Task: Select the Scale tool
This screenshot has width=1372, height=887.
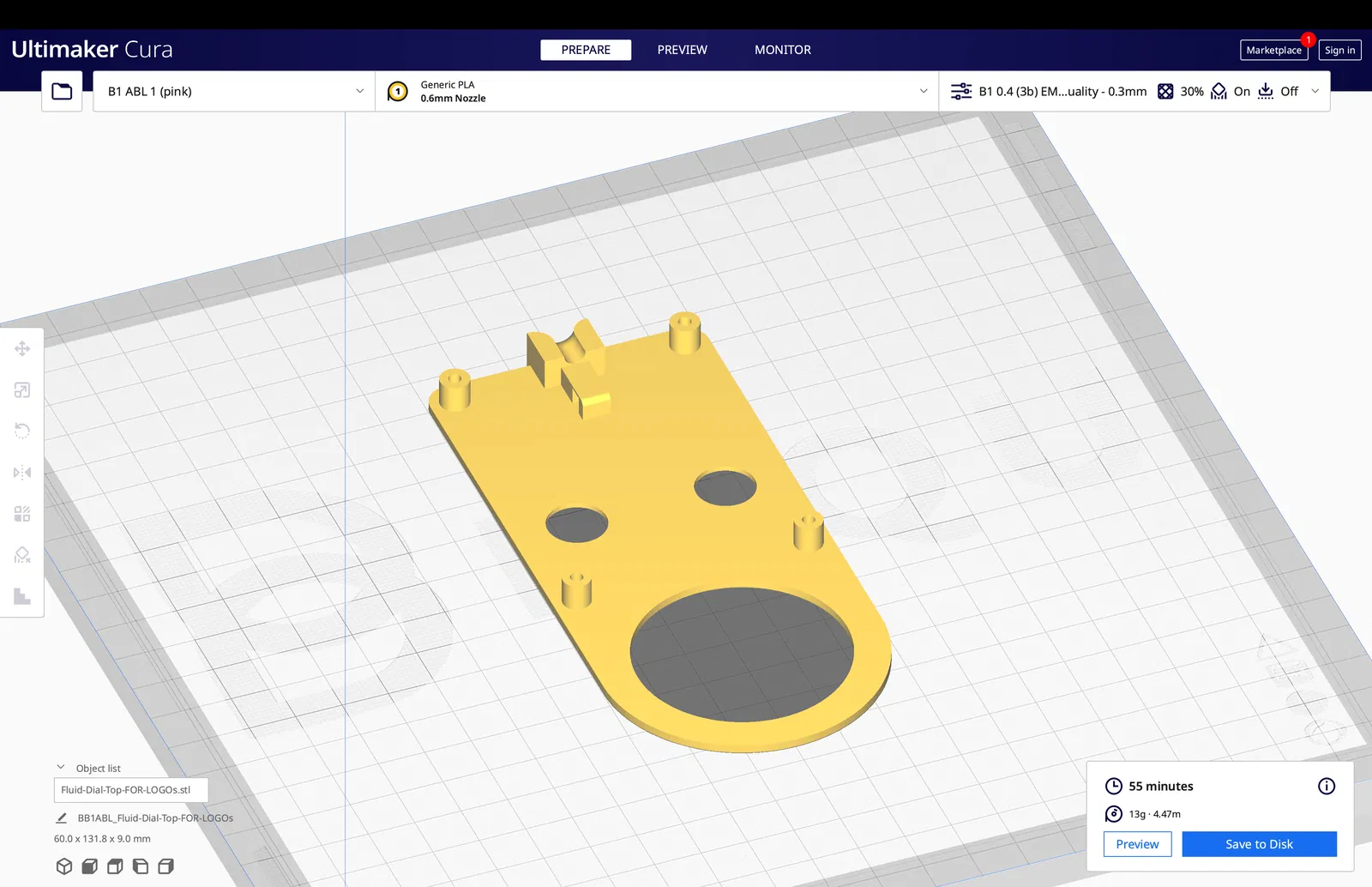Action: click(22, 390)
